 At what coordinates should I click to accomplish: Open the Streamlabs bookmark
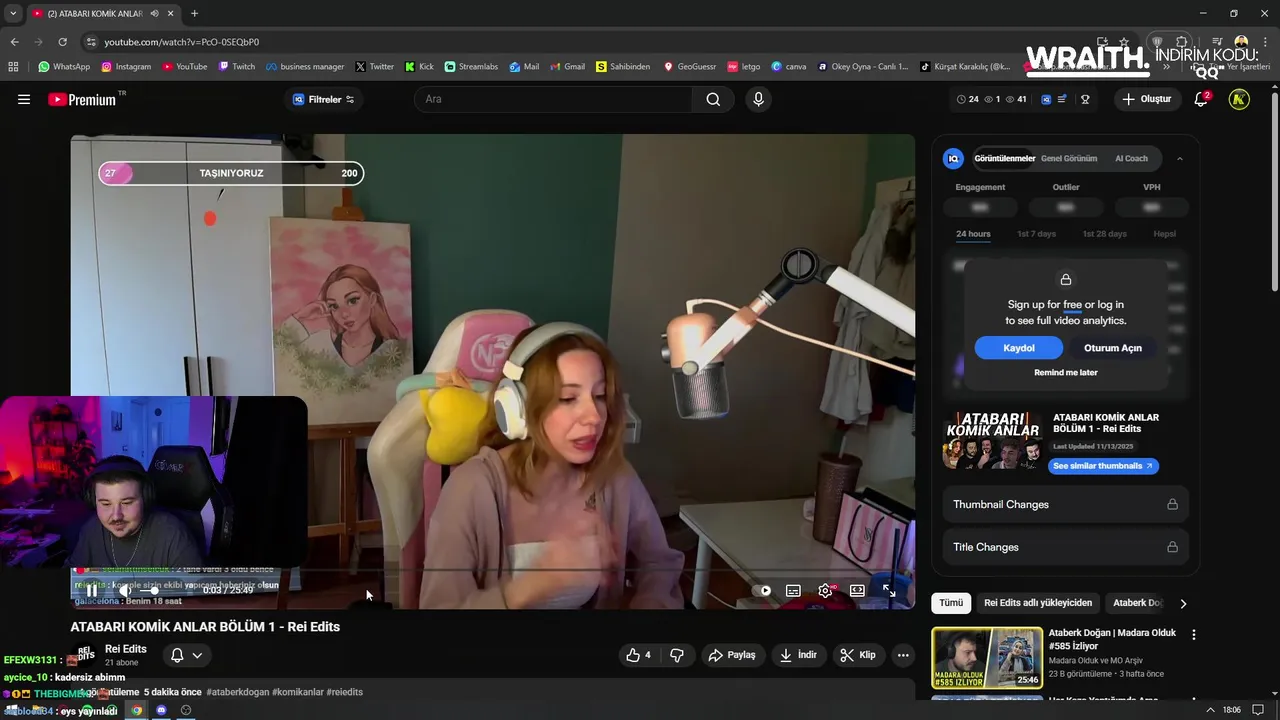(x=471, y=67)
